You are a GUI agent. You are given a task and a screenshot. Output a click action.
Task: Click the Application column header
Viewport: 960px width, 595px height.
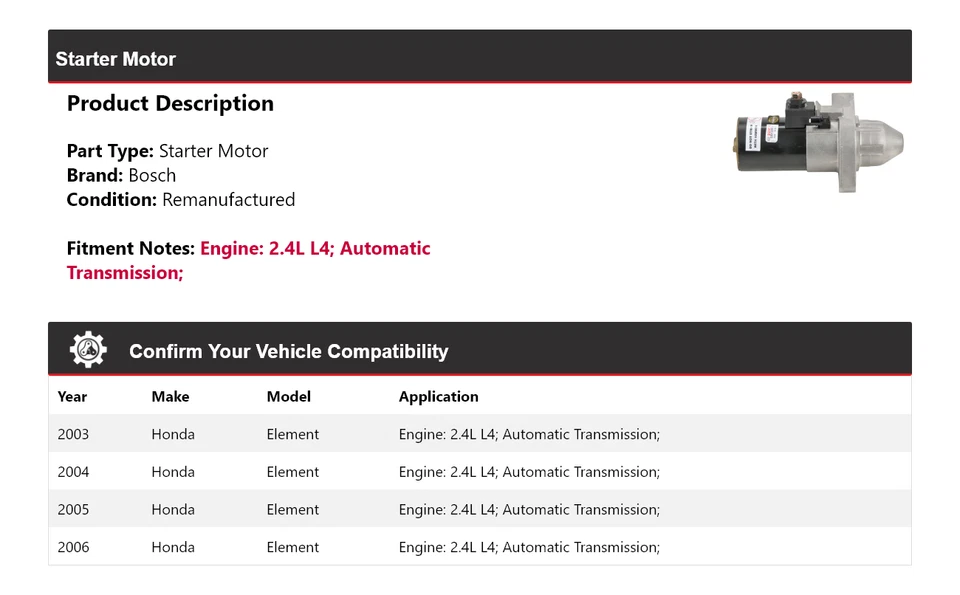click(x=438, y=397)
